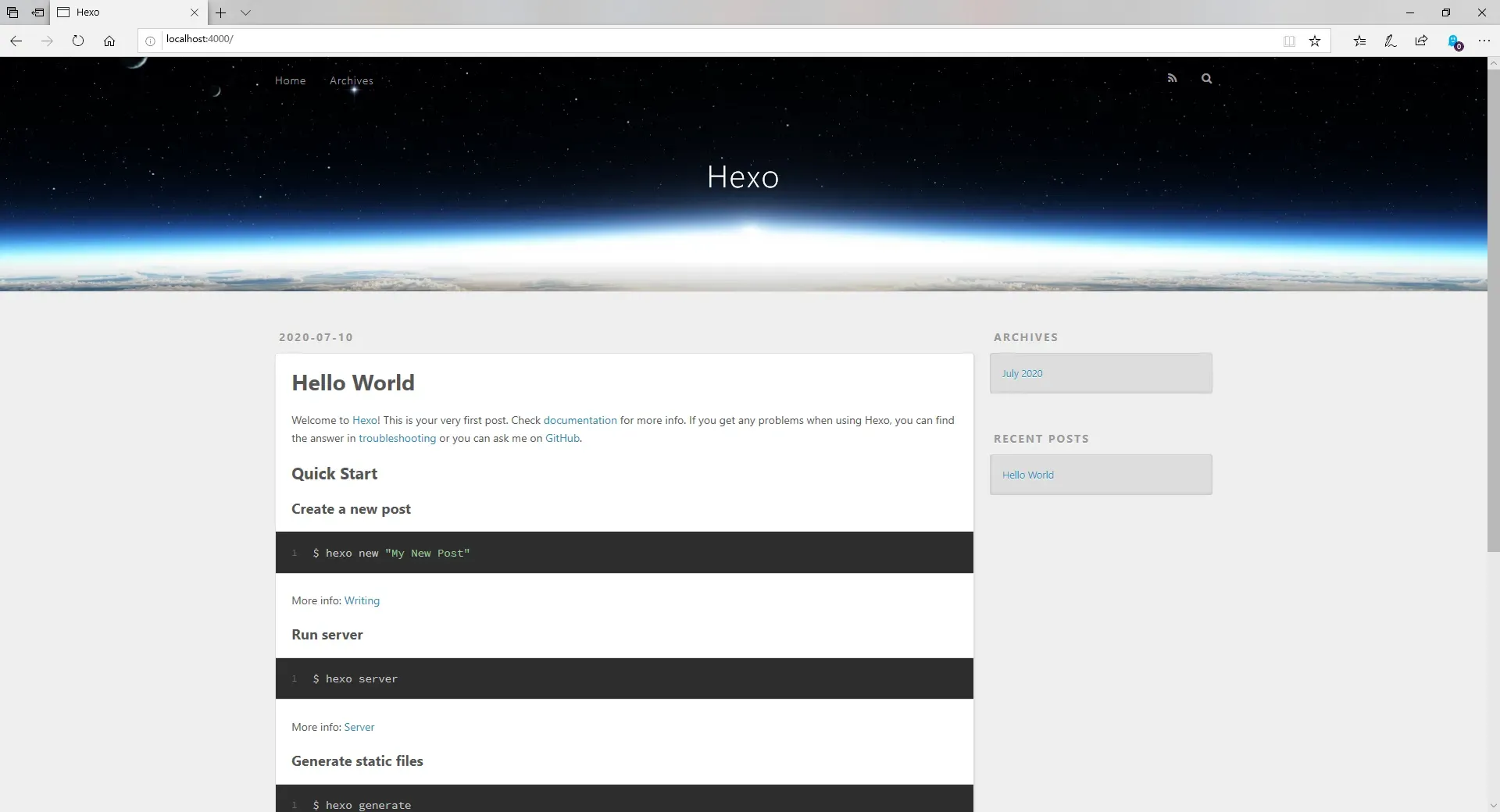
Task: Open the Writing more info link
Action: click(x=362, y=600)
